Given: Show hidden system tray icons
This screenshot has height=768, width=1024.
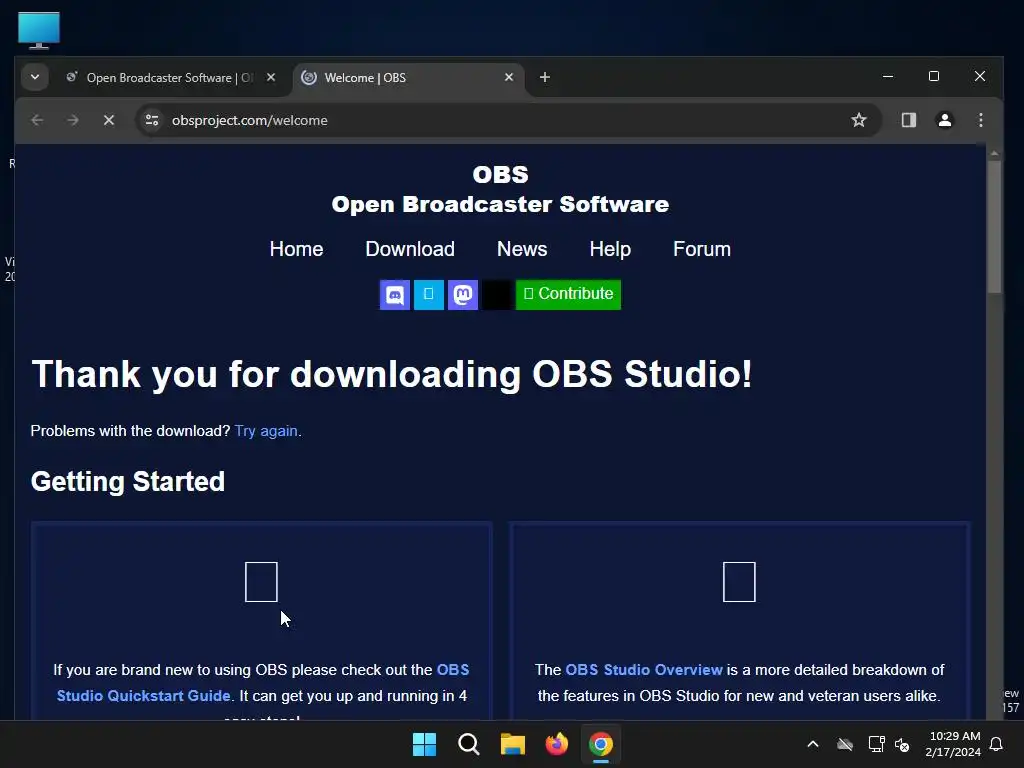Looking at the screenshot, I should click(x=813, y=744).
